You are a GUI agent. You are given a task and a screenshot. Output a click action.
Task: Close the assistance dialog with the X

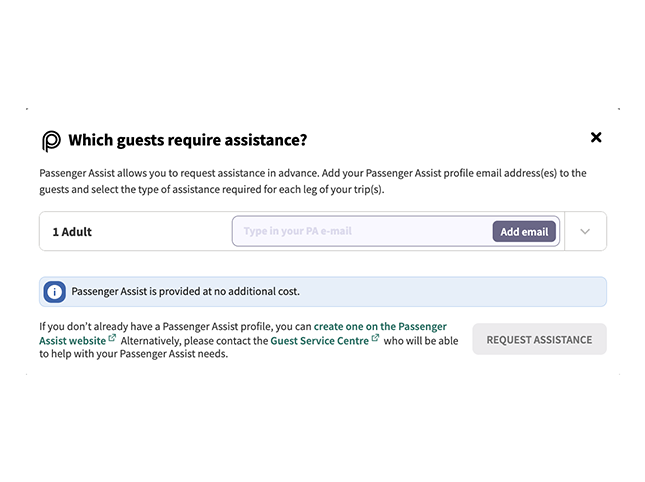click(596, 137)
